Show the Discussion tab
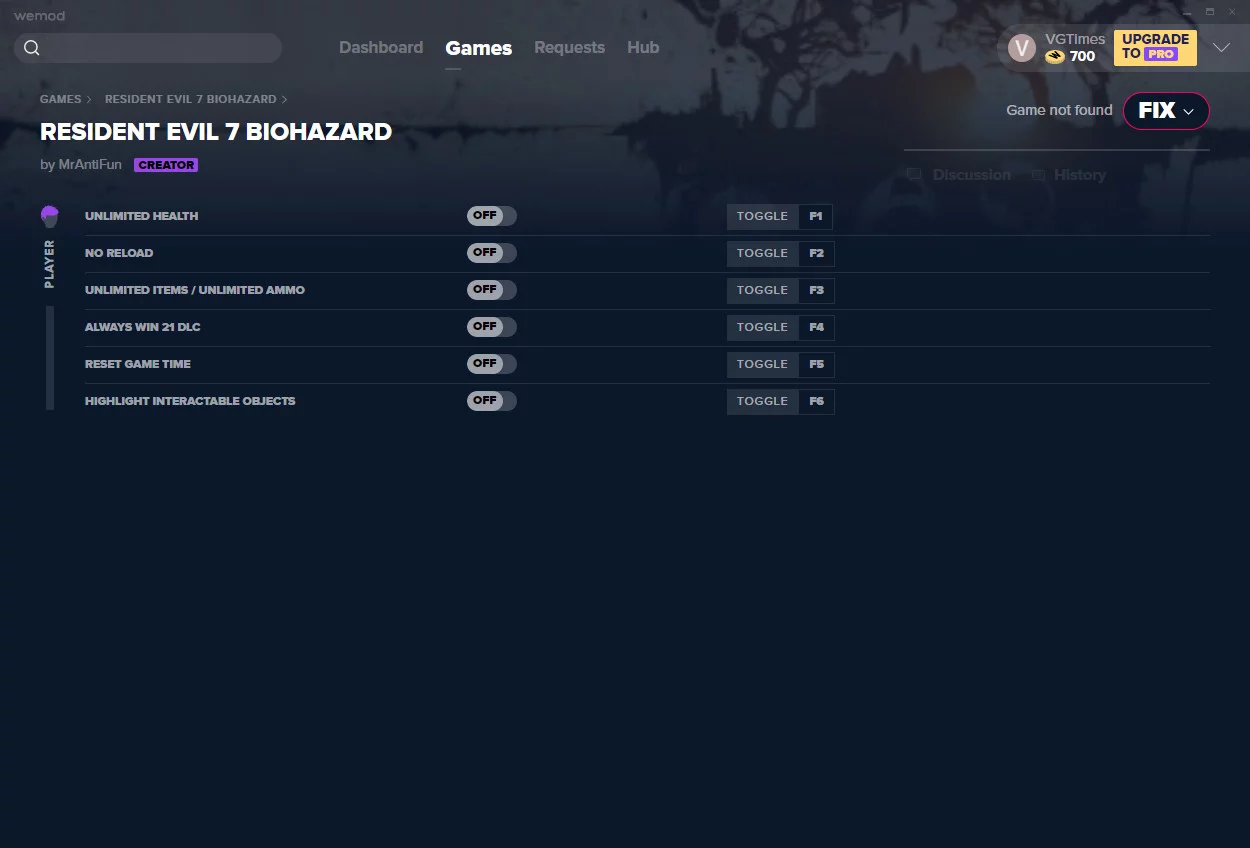 [971, 175]
